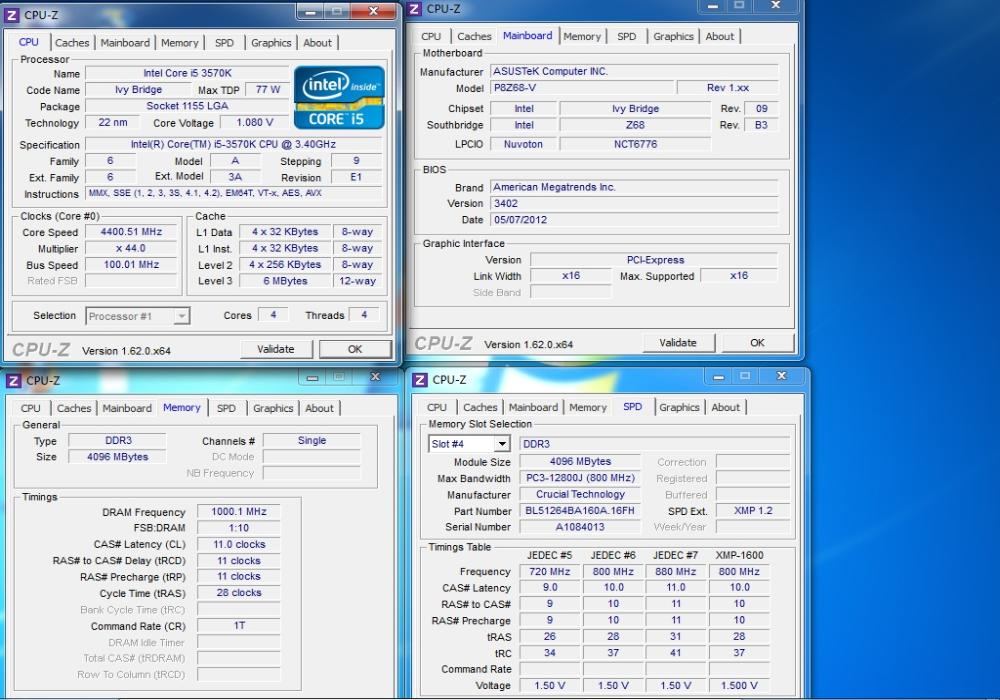Open Graphics tab in the Mainboard window
This screenshot has height=700, width=1000.
pos(673,36)
